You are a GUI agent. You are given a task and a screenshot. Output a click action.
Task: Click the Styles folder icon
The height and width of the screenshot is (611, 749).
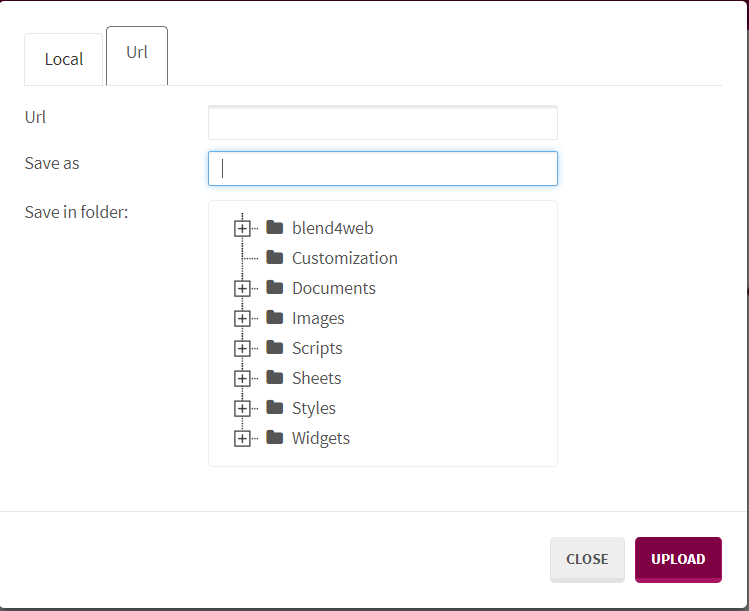(x=274, y=408)
